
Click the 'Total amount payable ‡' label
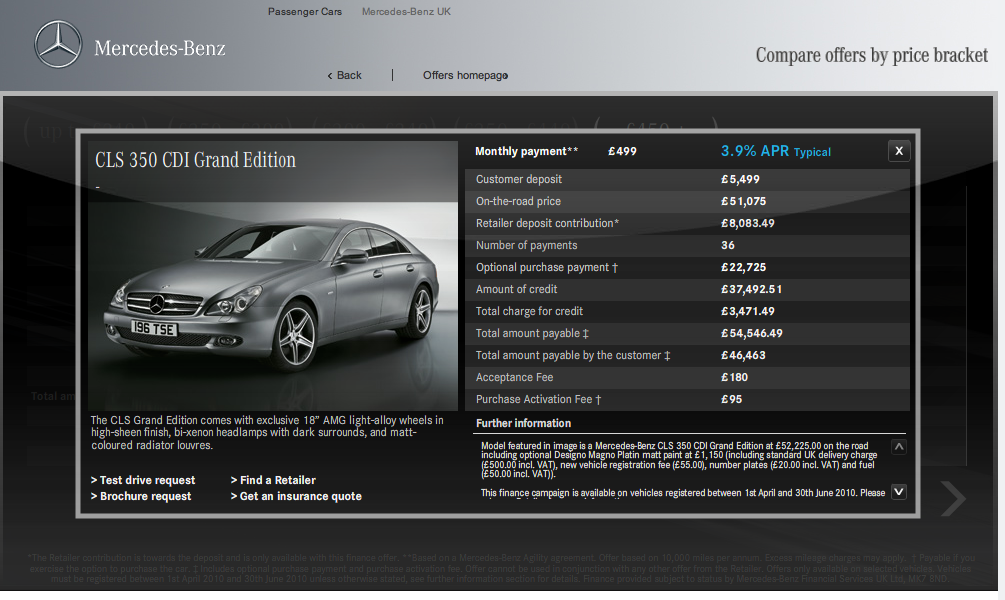(x=532, y=333)
